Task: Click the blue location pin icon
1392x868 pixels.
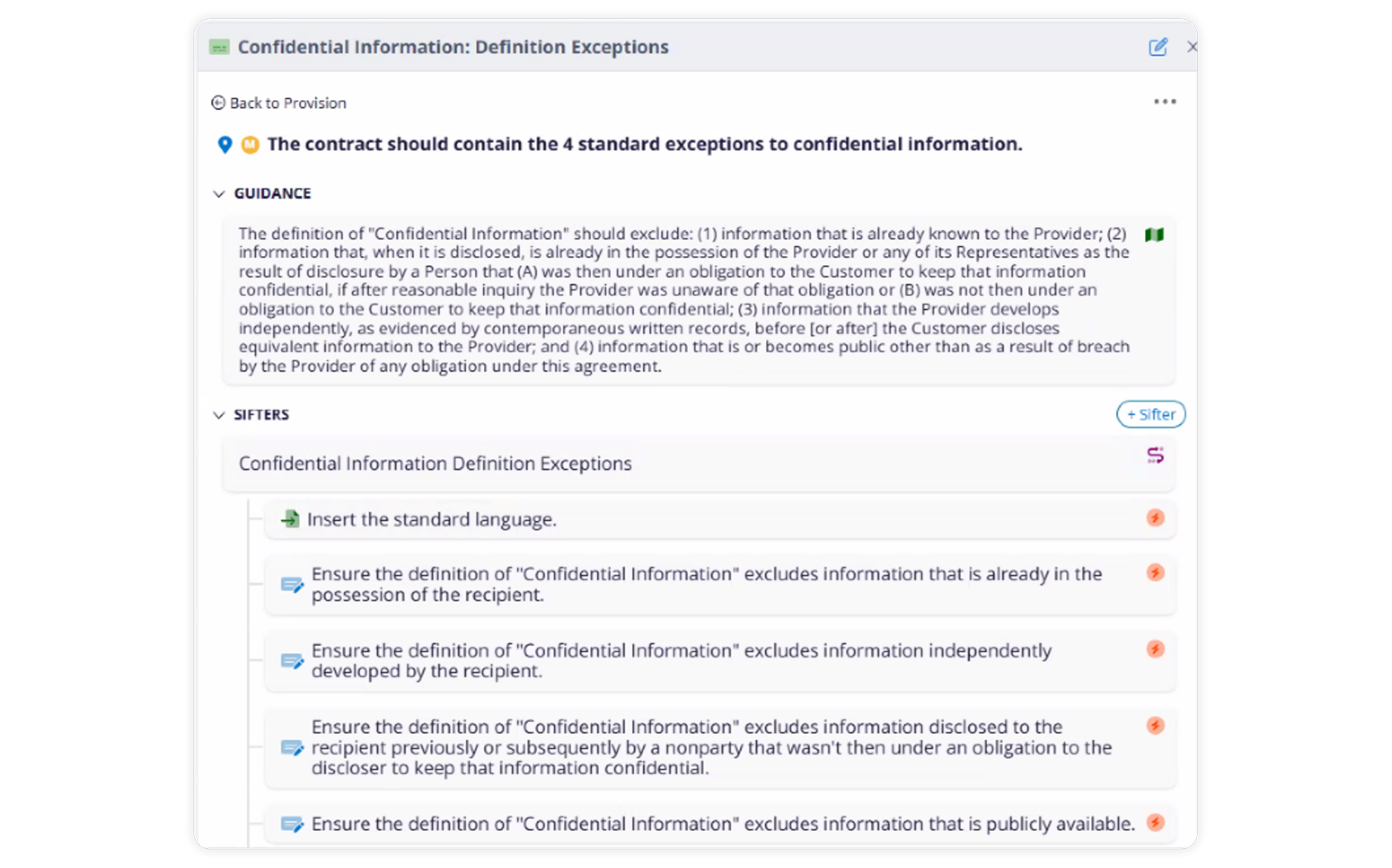Action: [x=225, y=145]
